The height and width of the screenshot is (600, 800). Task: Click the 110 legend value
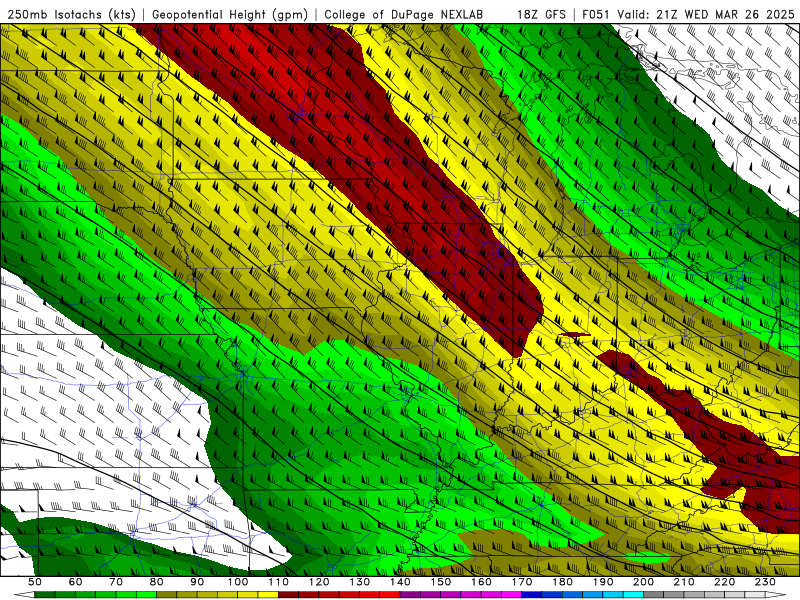[278, 582]
